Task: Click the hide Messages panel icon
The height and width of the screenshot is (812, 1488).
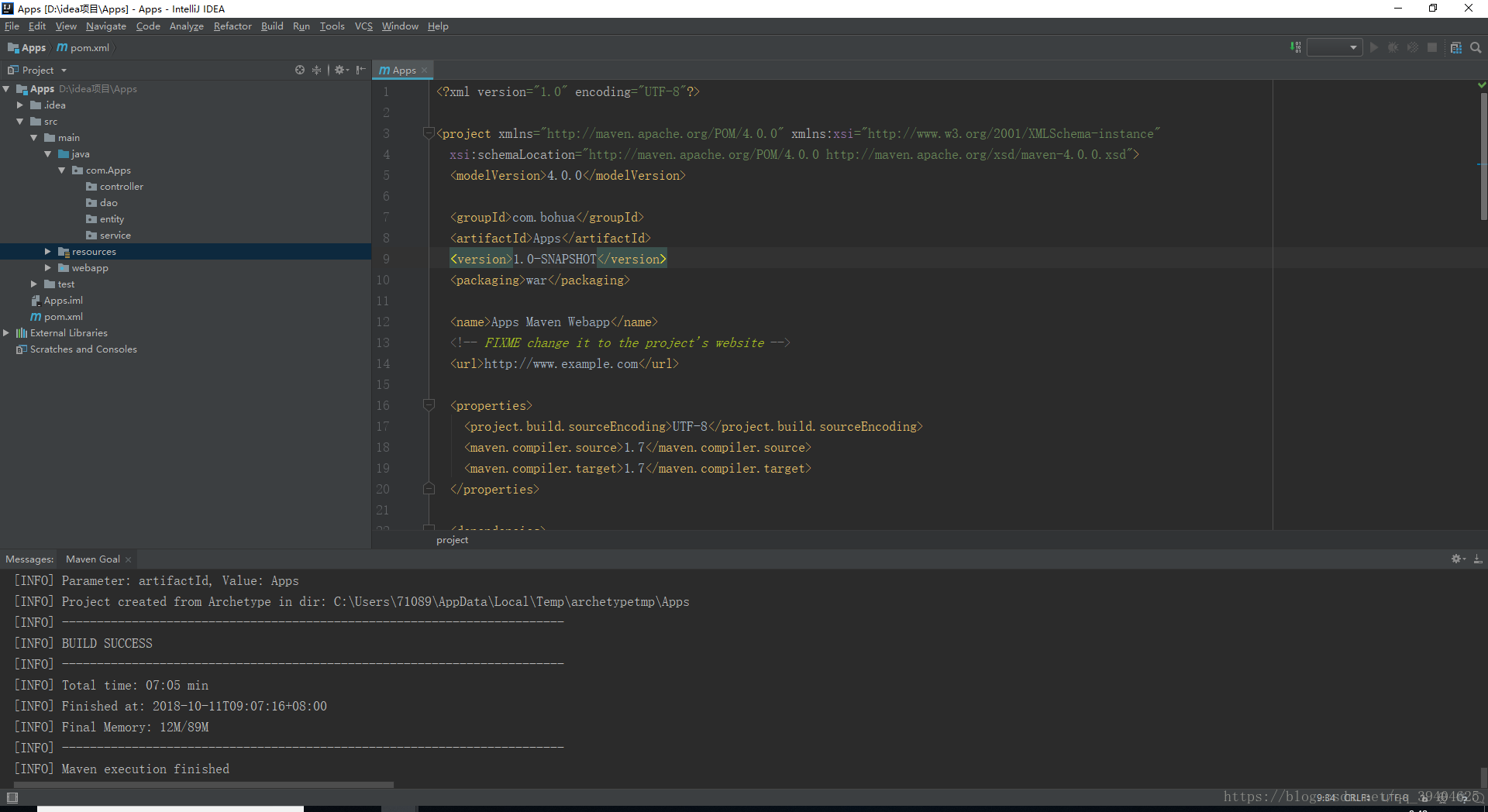Action: 1478,559
